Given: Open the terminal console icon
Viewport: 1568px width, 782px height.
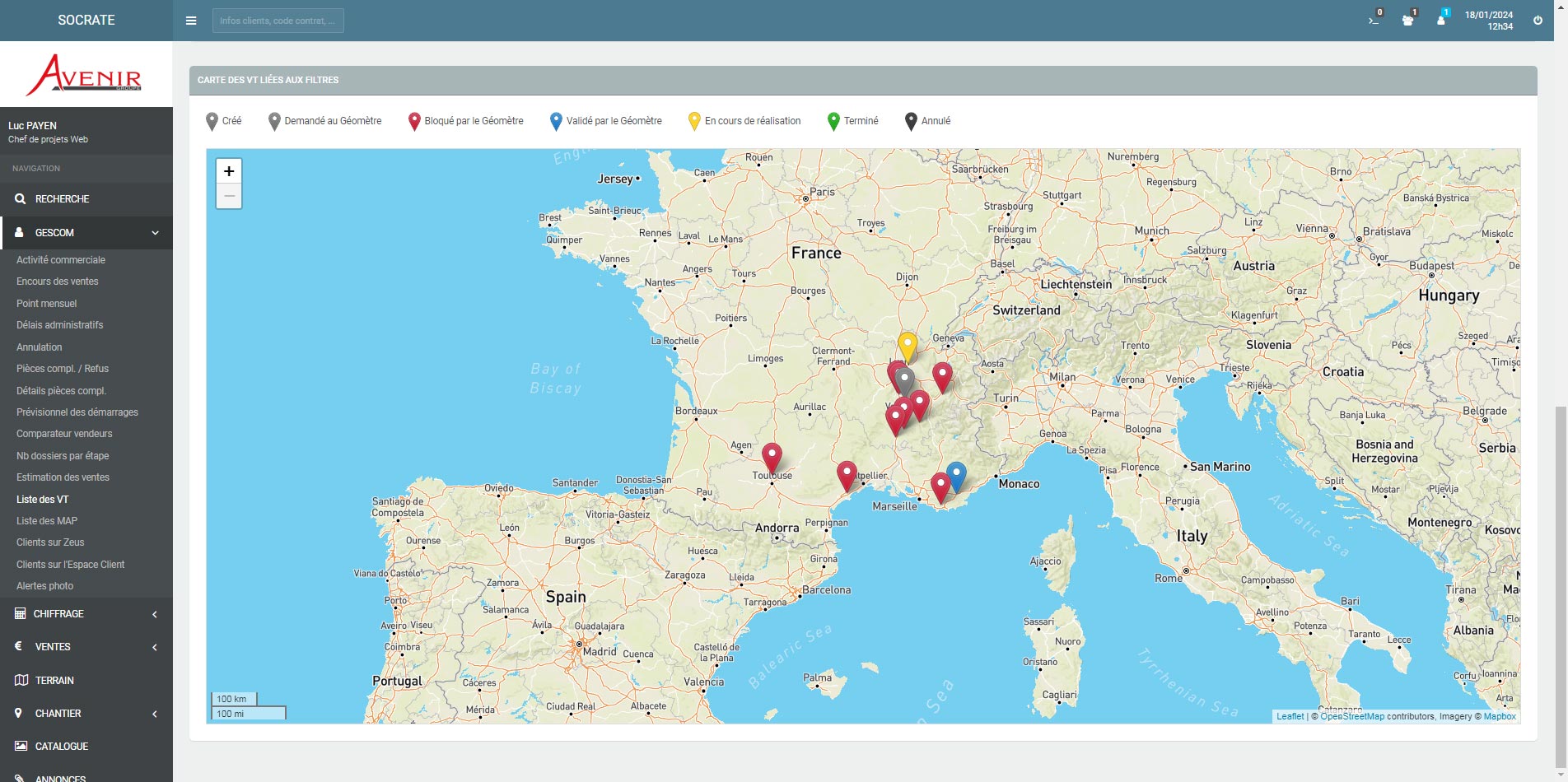Looking at the screenshot, I should tap(1374, 21).
